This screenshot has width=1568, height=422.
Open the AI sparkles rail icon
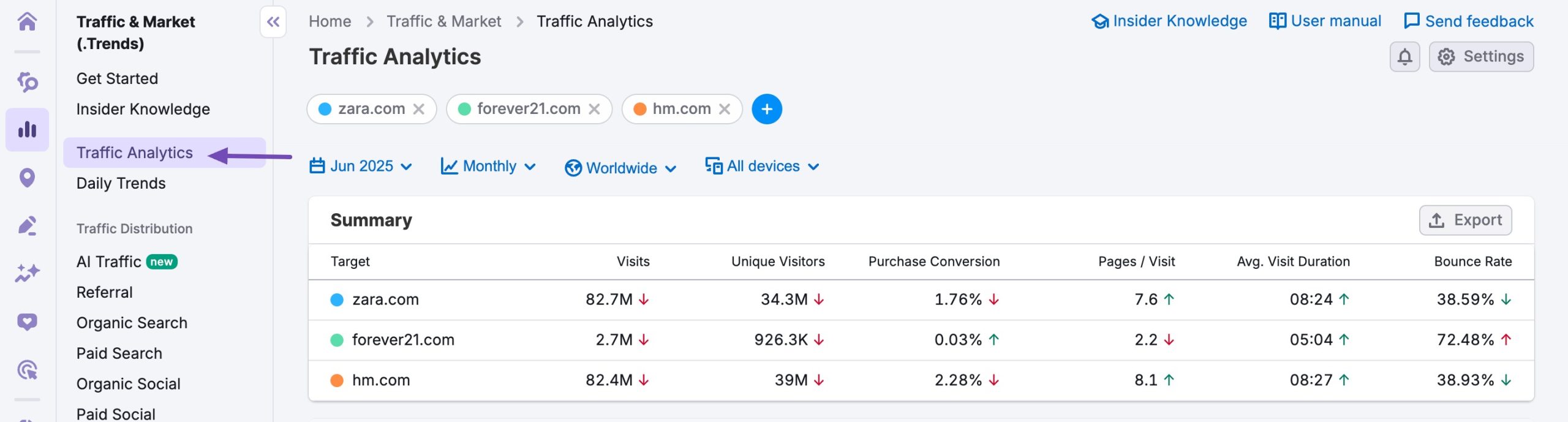[x=27, y=273]
